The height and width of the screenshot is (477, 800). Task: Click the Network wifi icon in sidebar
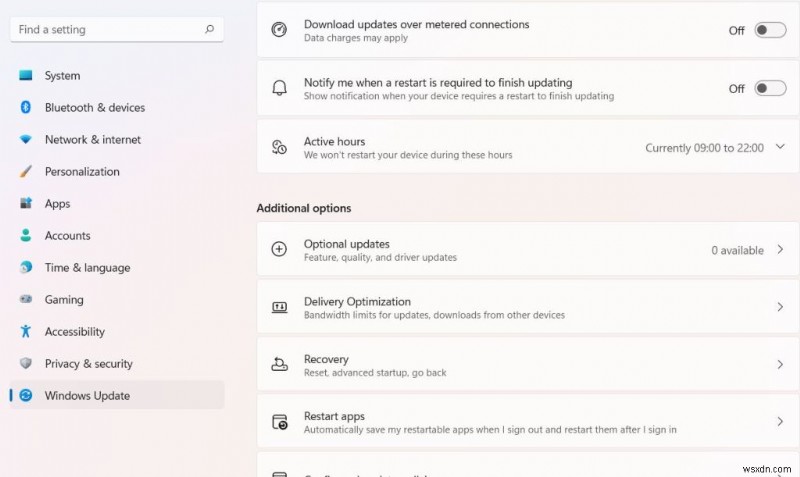click(26, 139)
